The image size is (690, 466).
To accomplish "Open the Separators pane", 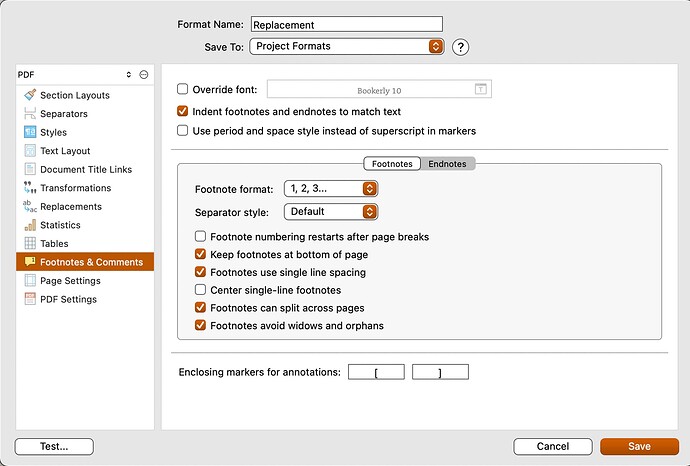I will click(x=85, y=114).
